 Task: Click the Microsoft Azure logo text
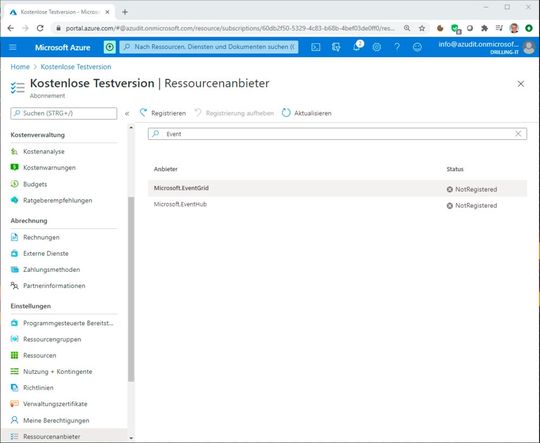click(63, 48)
